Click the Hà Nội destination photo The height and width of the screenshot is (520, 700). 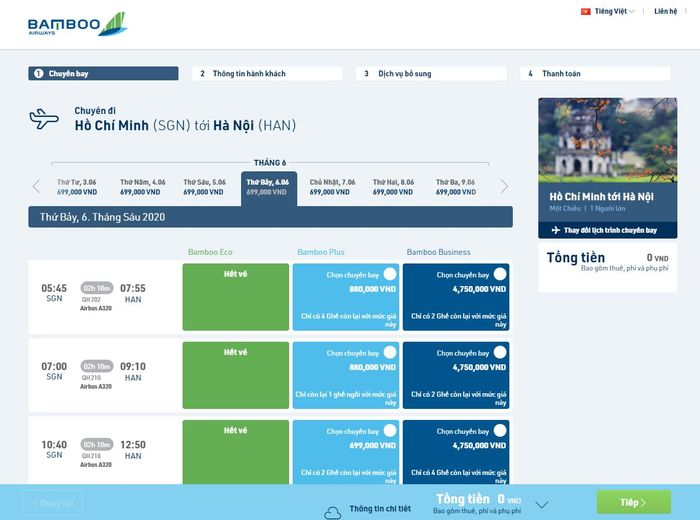[608, 141]
